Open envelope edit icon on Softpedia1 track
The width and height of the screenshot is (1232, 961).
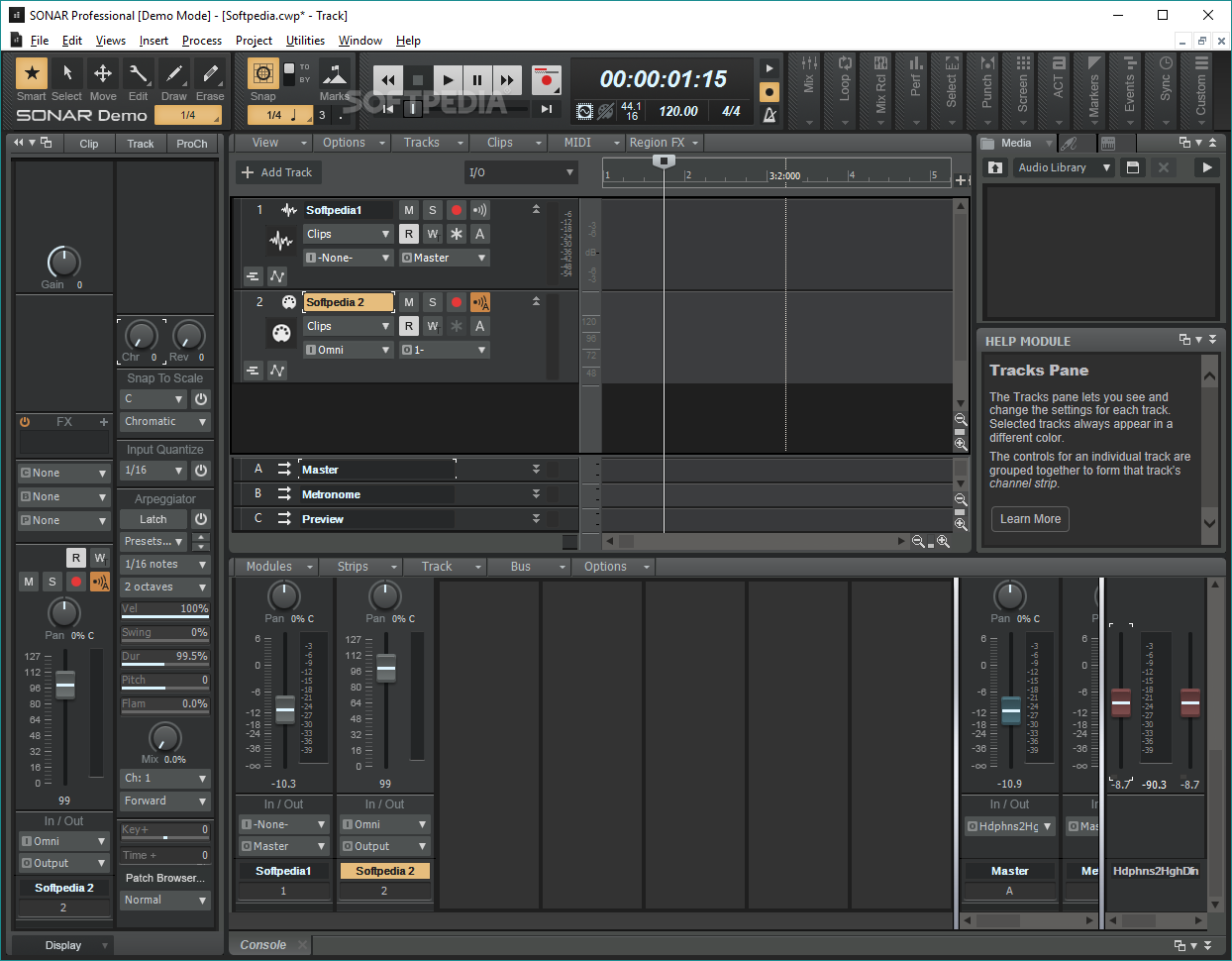(x=277, y=276)
